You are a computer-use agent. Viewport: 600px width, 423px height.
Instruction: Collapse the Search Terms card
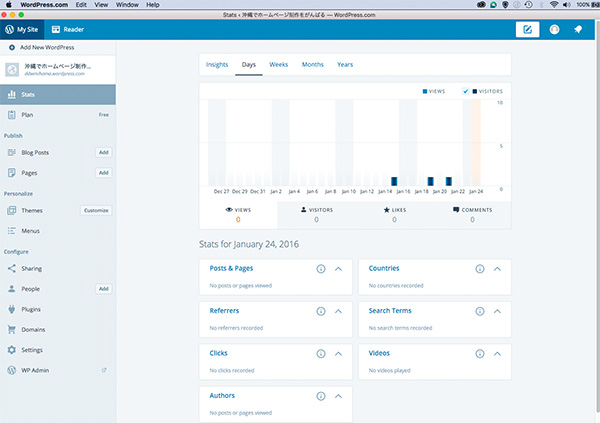[497, 311]
